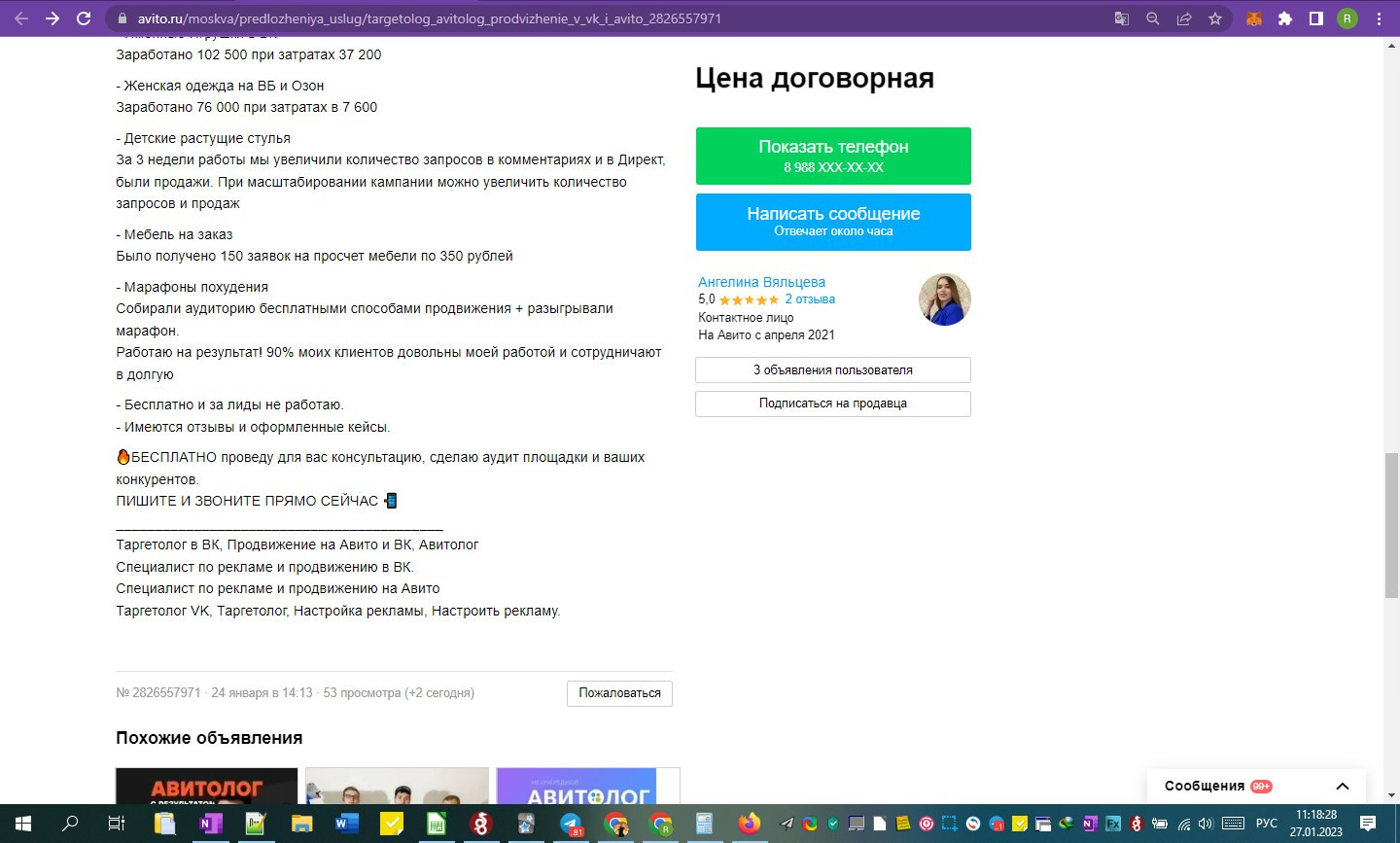Image resolution: width=1400 pixels, height=843 pixels.
Task: Open the Windows notification center
Action: click(x=1368, y=824)
